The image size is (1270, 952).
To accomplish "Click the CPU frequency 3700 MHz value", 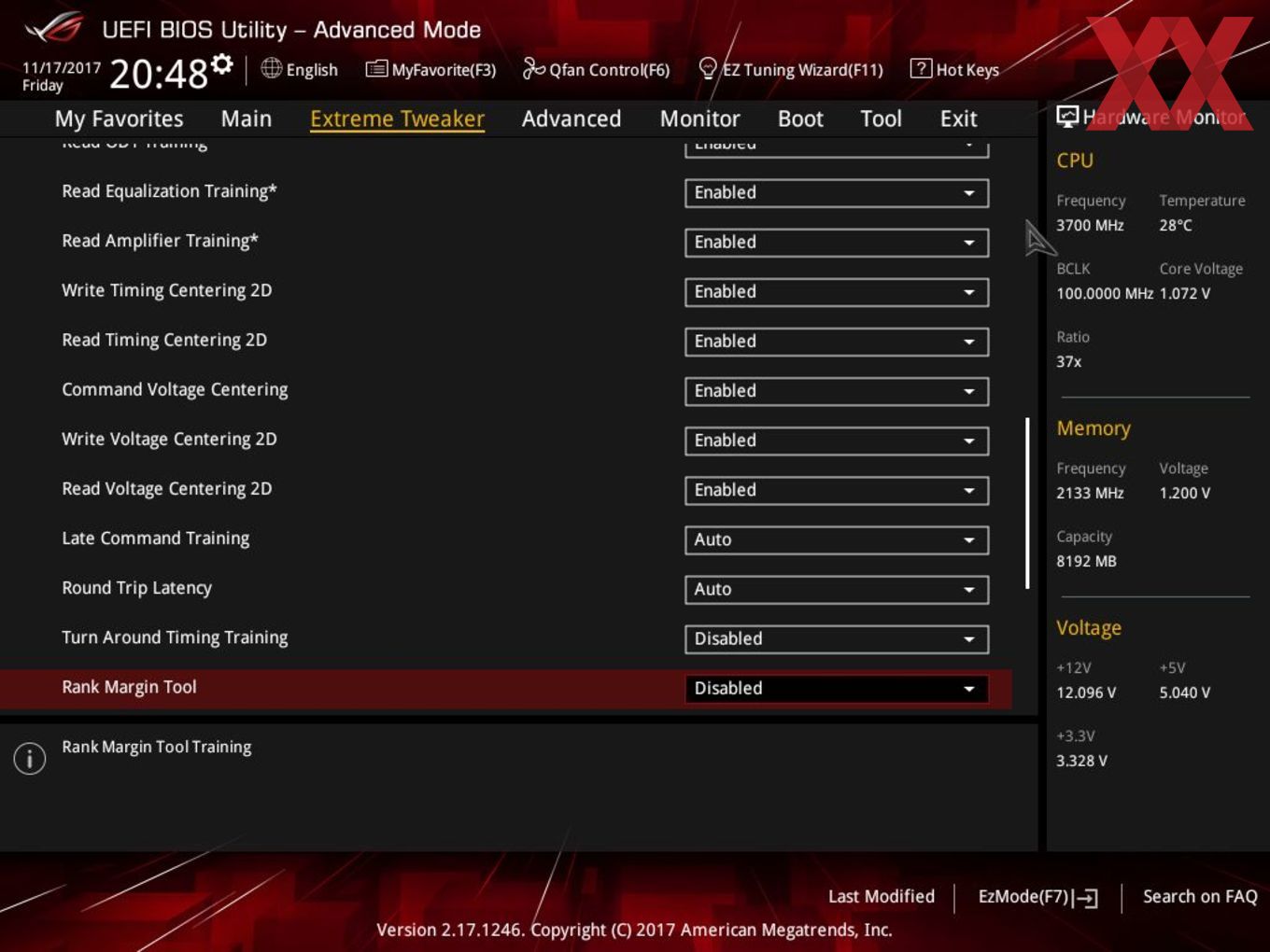I will coord(1090,225).
